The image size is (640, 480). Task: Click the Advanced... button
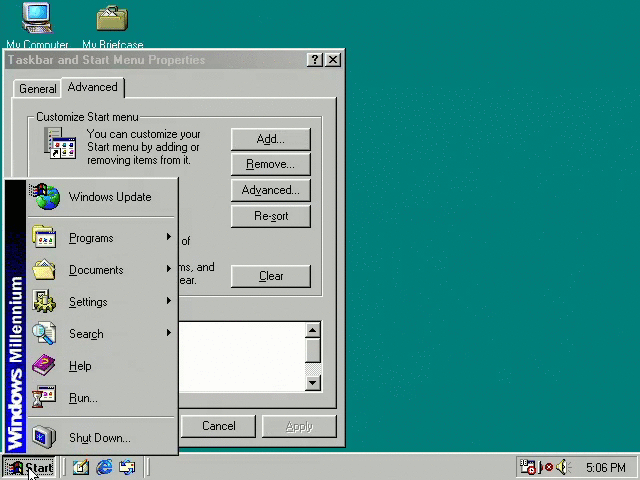pos(271,190)
